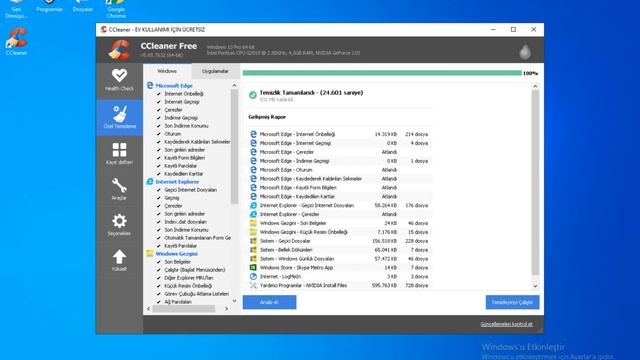Image resolution: width=640 pixels, height=360 pixels.
Task: Click the Gelişmiş Rapor heading
Action: click(267, 117)
